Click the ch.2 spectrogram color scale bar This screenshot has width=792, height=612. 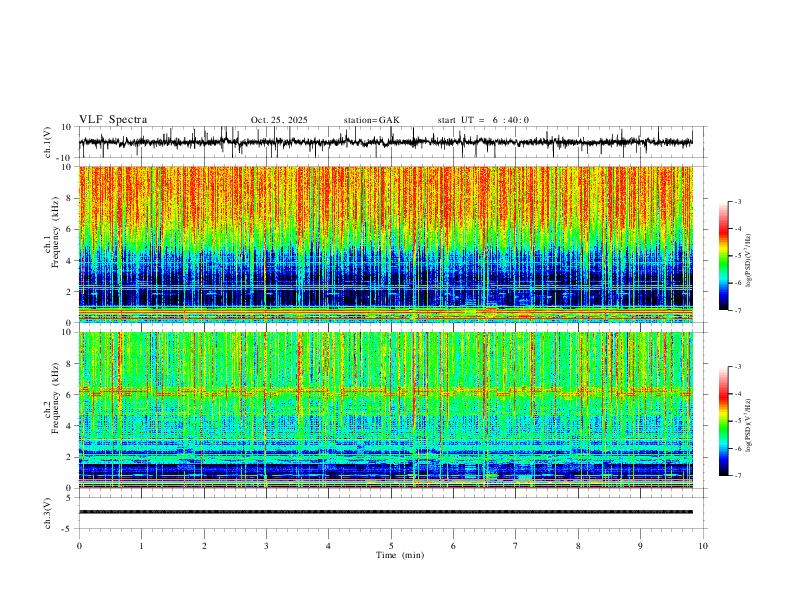[723, 421]
